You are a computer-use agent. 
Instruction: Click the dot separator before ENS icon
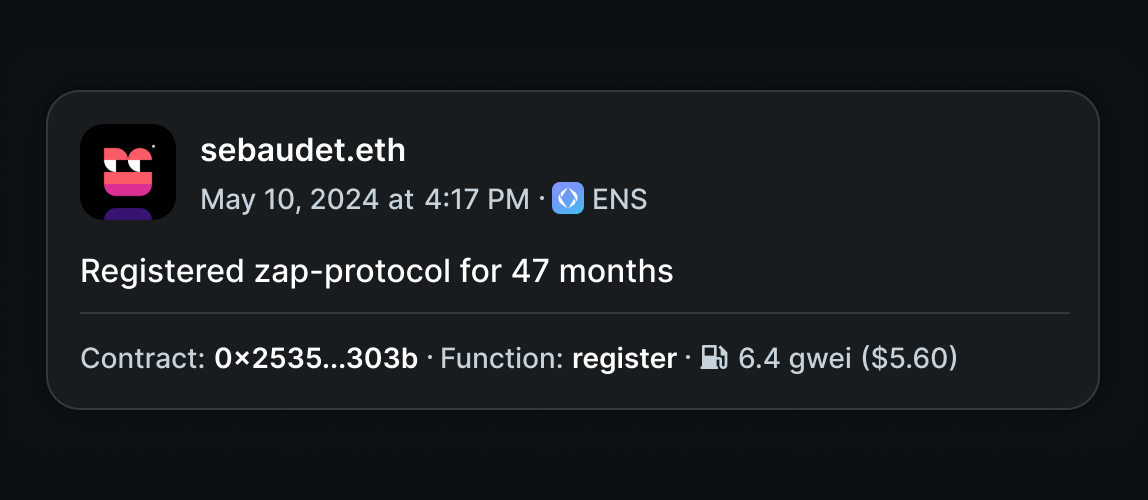pyautogui.click(x=540, y=199)
